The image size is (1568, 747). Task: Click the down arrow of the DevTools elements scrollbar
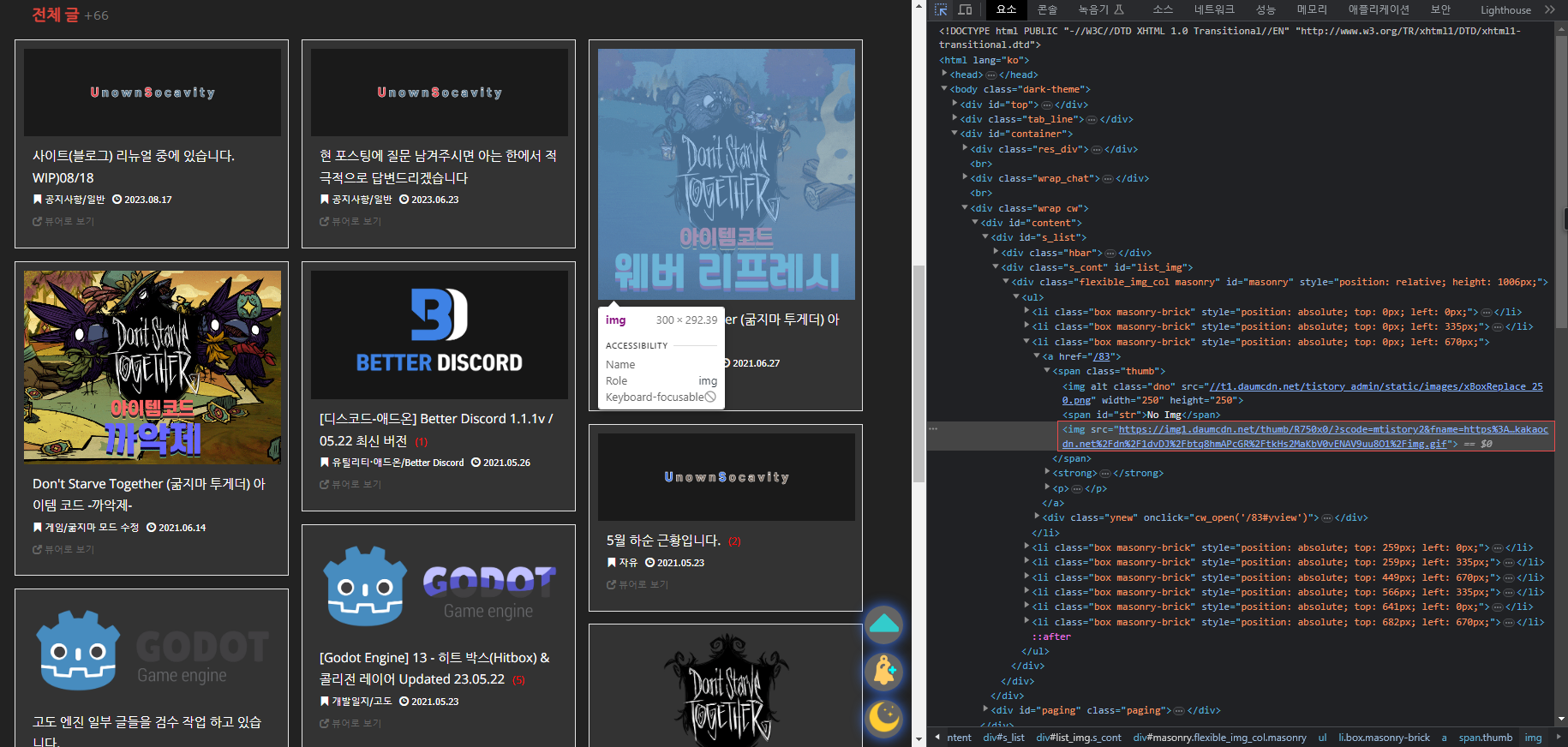pyautogui.click(x=1561, y=720)
